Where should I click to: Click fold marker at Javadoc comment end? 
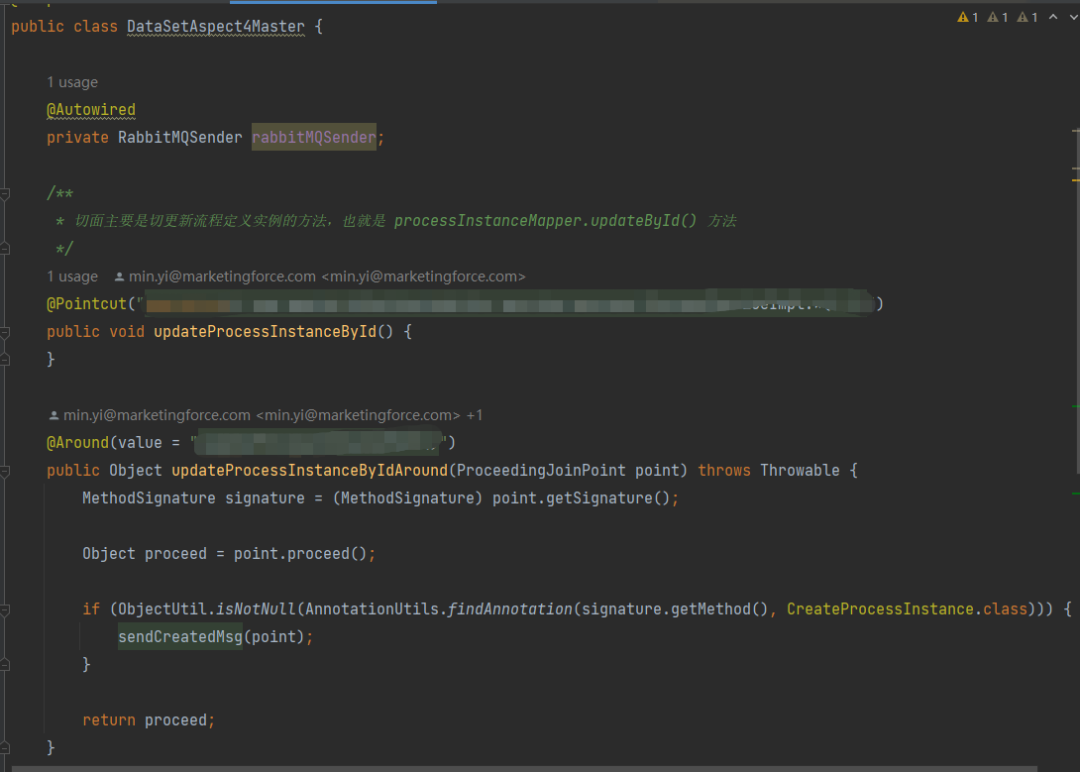click(5, 249)
